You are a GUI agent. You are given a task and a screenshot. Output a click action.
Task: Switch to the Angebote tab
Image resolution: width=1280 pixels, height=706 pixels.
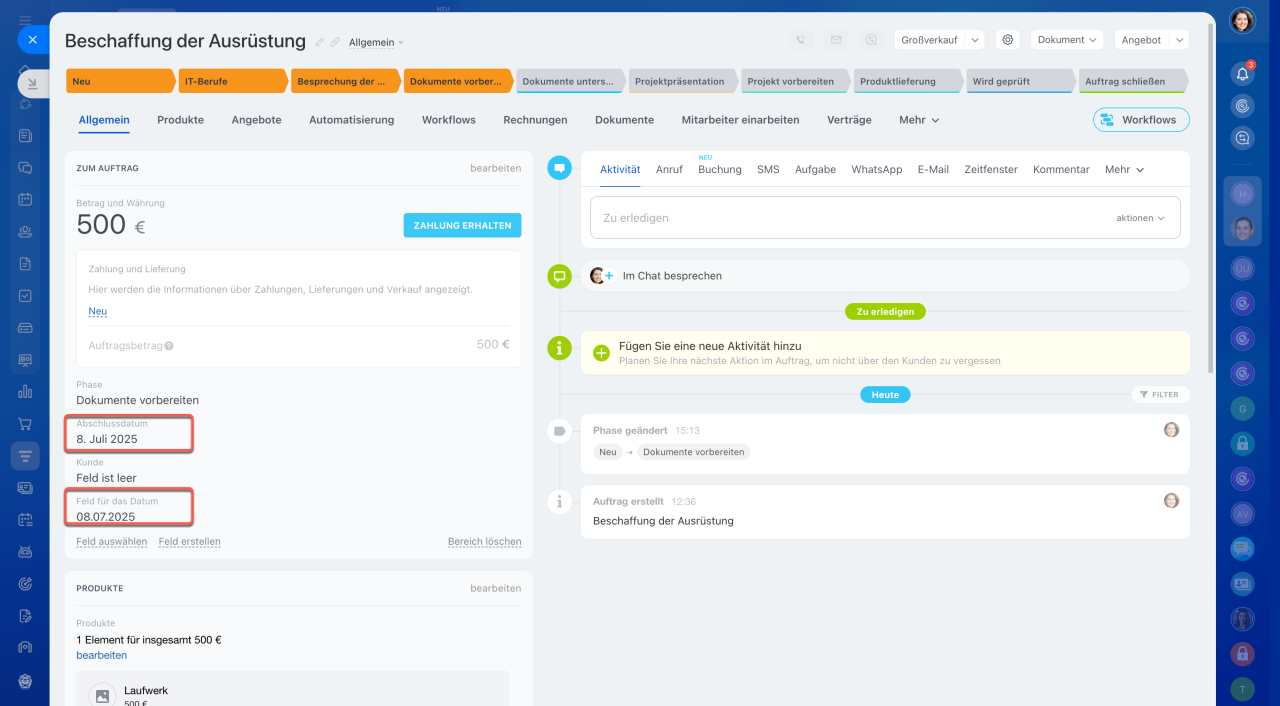pyautogui.click(x=256, y=120)
